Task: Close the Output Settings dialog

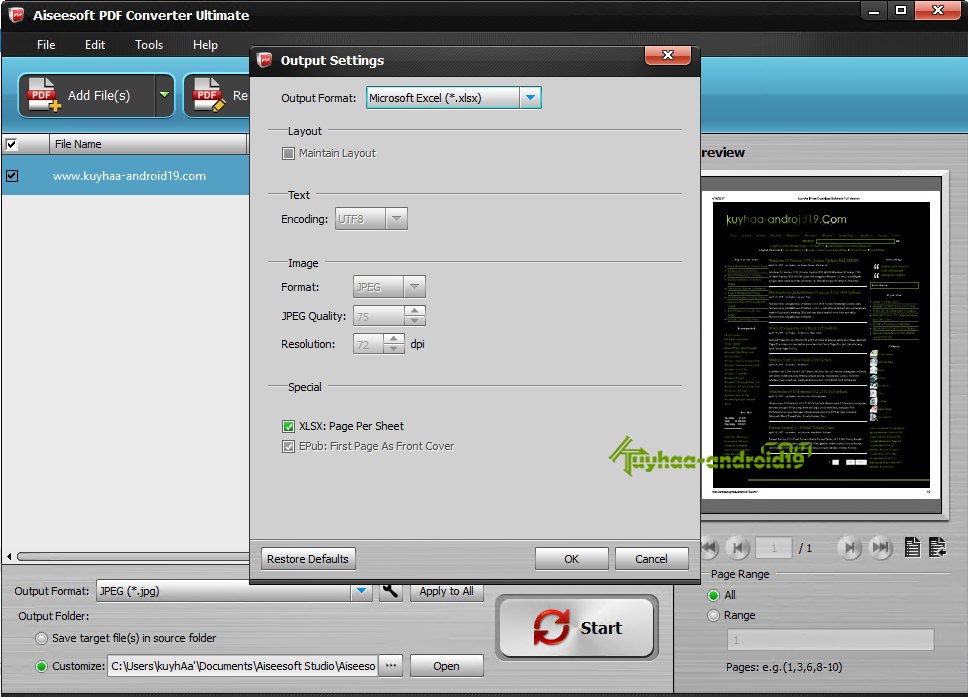Action: pos(667,55)
